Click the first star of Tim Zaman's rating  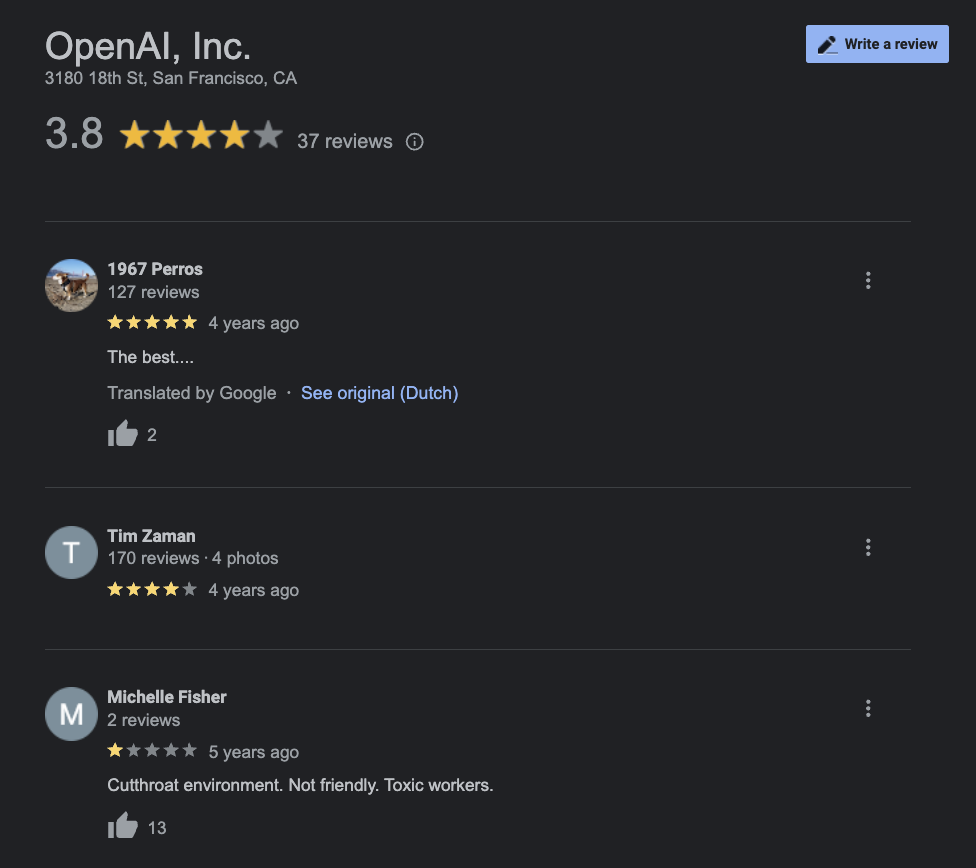(x=115, y=590)
